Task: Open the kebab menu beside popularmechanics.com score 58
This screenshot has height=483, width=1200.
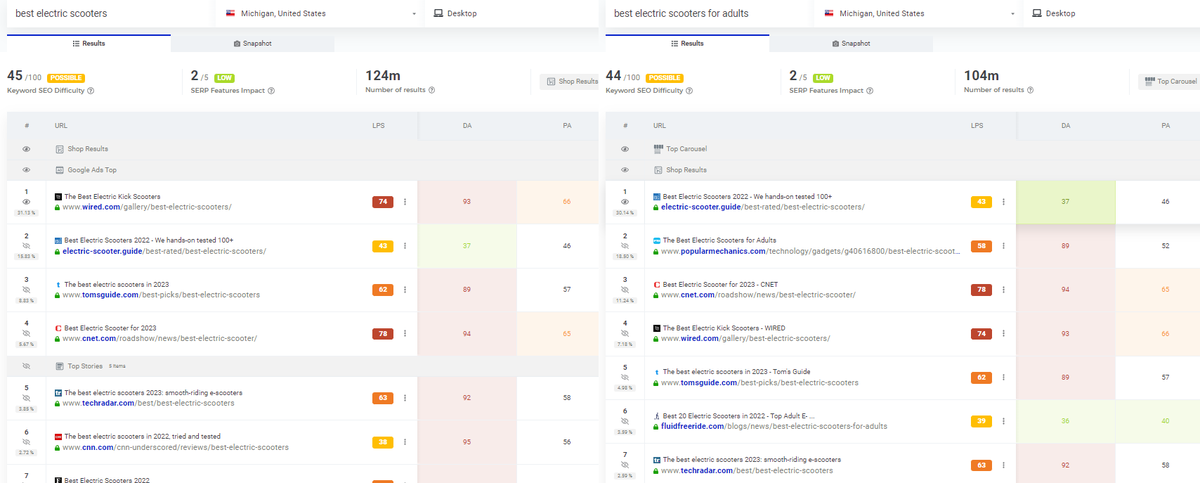Action: [1003, 246]
